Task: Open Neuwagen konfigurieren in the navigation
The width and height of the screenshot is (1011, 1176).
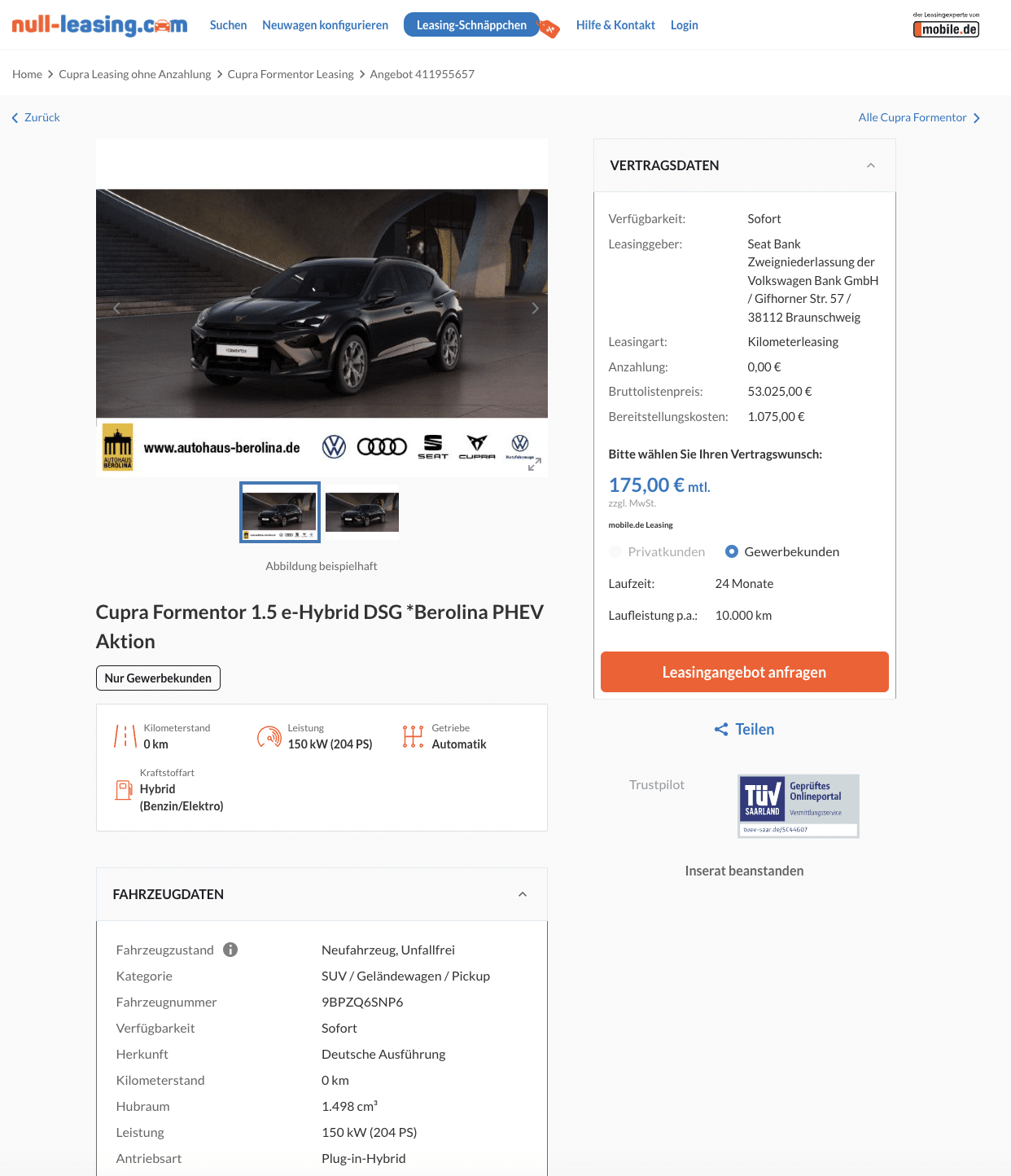Action: click(x=325, y=25)
